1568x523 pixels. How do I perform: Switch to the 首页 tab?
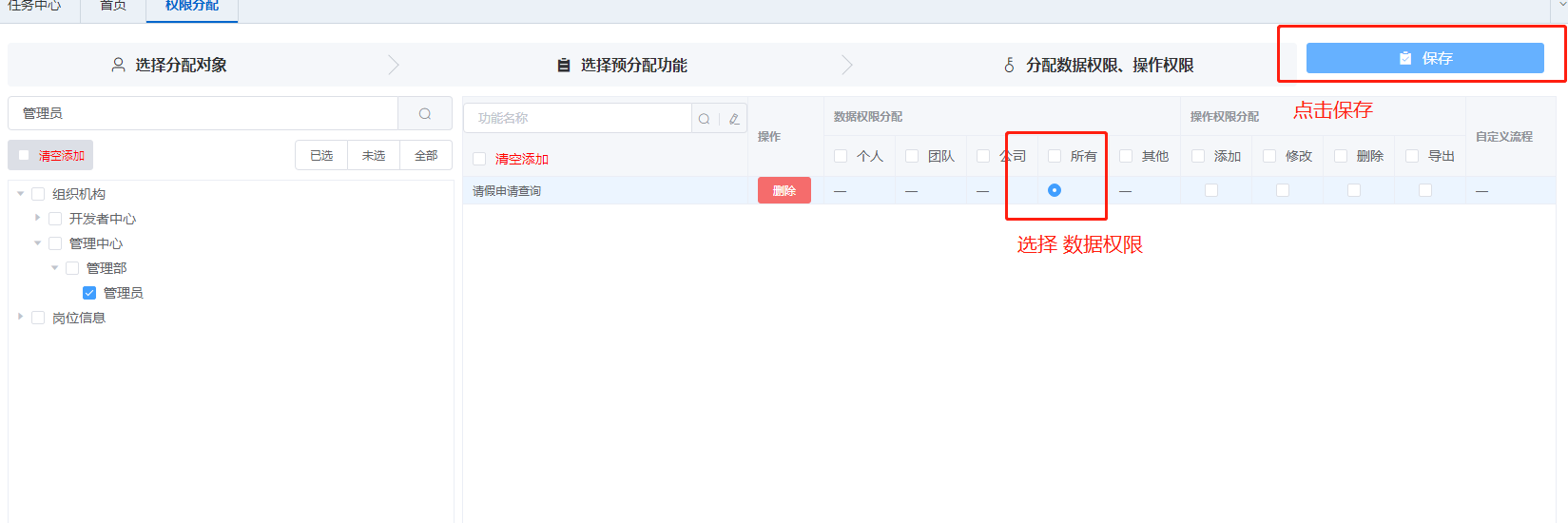(113, 7)
